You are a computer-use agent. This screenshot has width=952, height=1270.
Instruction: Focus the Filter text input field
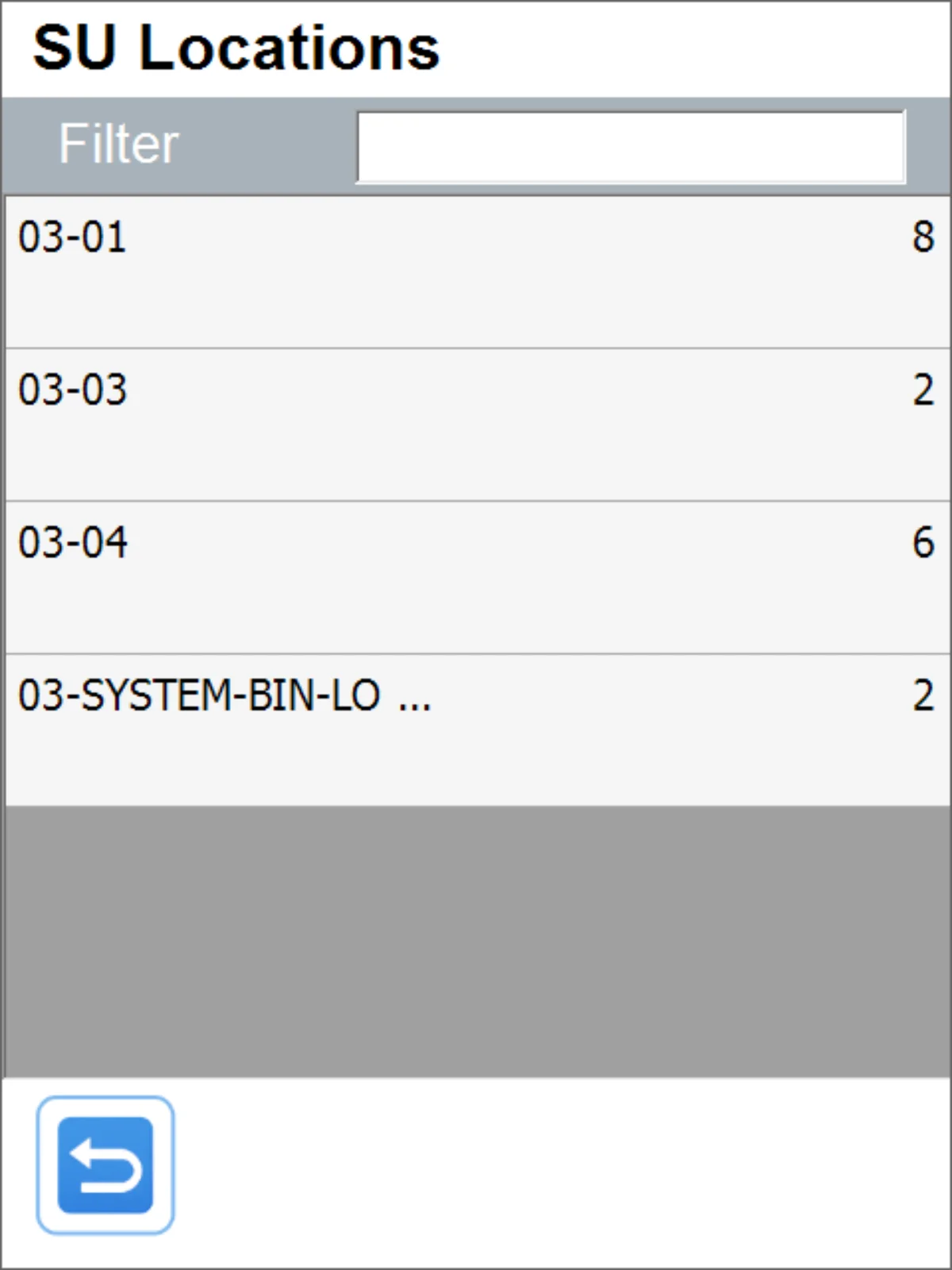[631, 147]
